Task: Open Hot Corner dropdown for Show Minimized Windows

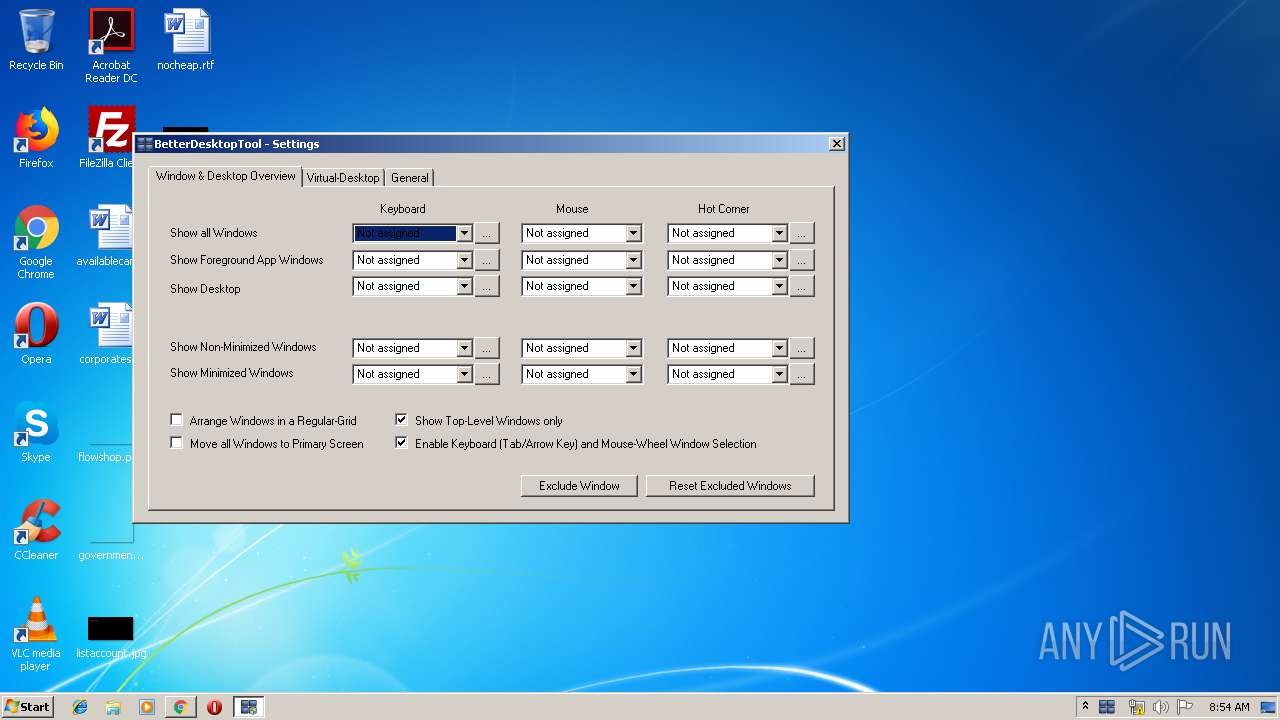Action: coord(779,374)
